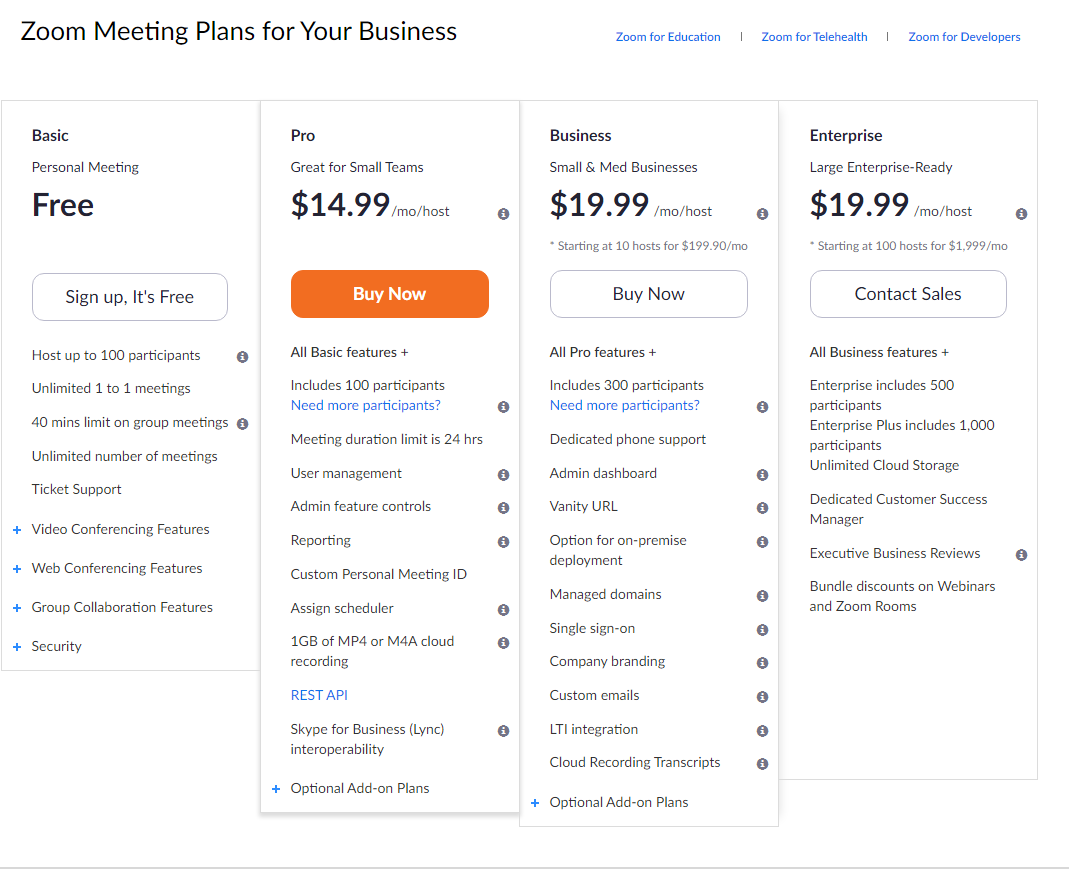Click info icon beside Host up to 100 participants
This screenshot has width=1069, height=872.
[x=242, y=357]
